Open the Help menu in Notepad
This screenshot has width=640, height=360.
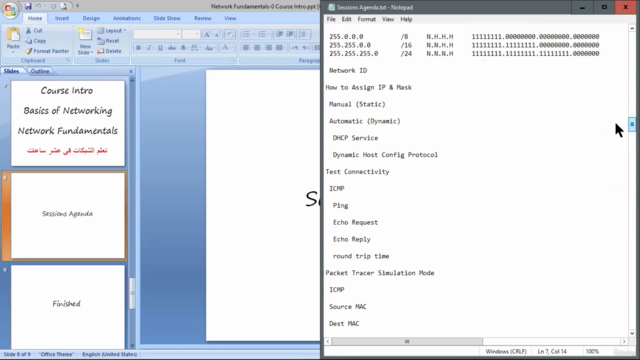coord(406,19)
